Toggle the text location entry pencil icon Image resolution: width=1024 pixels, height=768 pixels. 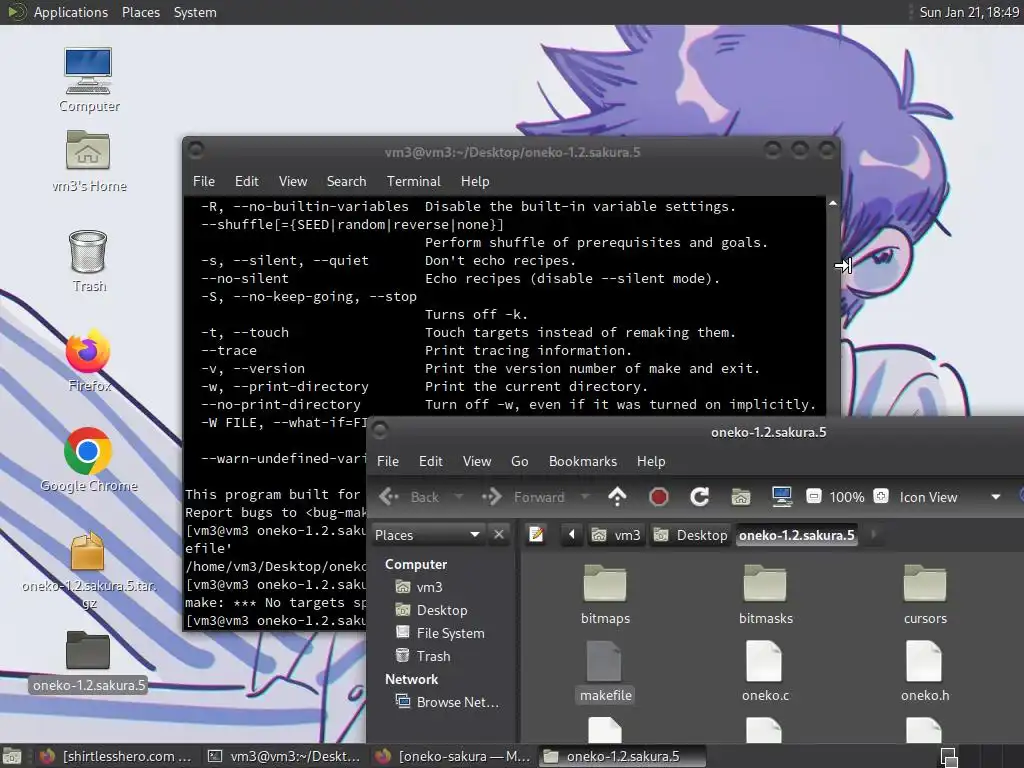536,535
